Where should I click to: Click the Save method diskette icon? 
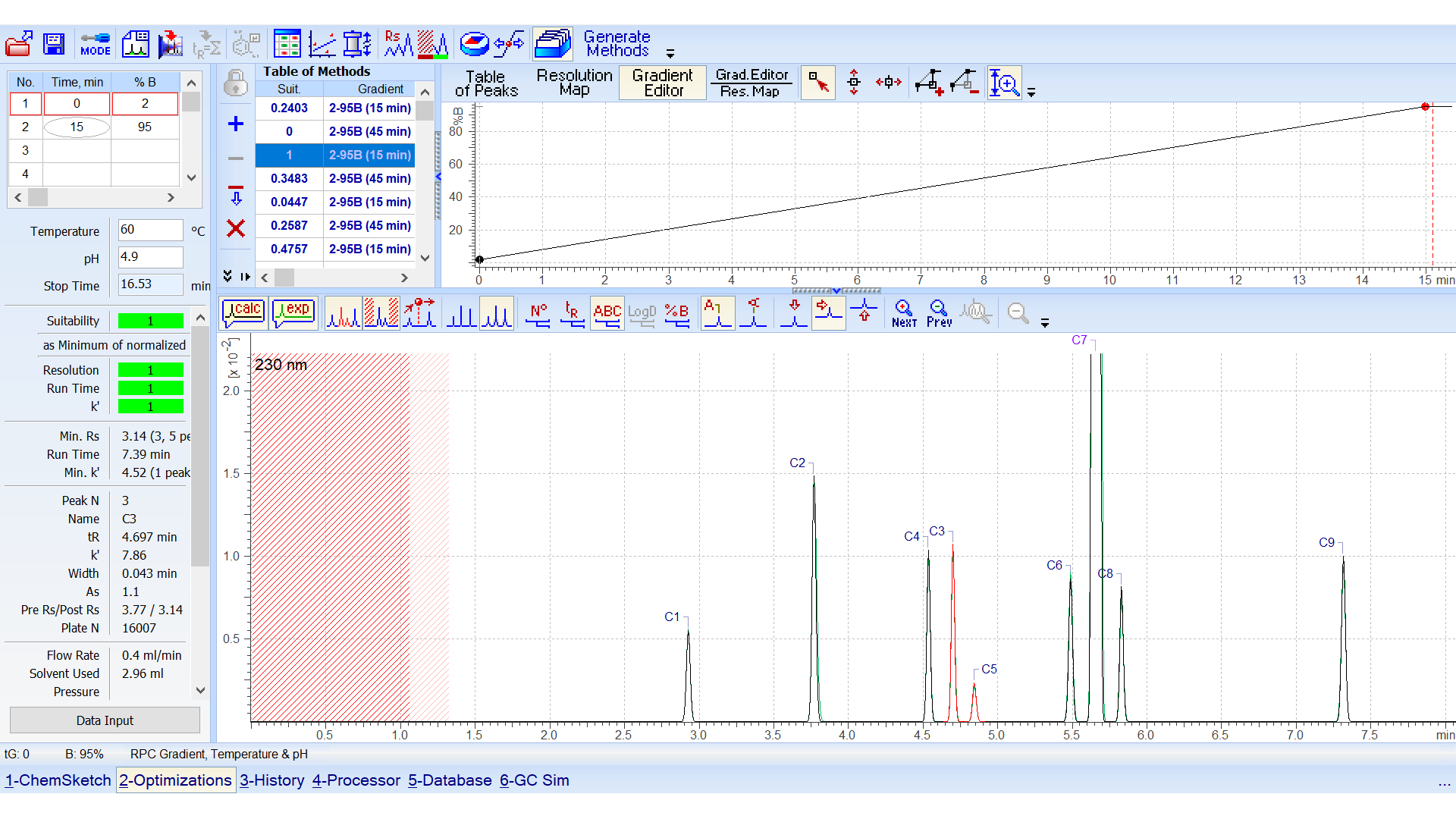pos(54,44)
